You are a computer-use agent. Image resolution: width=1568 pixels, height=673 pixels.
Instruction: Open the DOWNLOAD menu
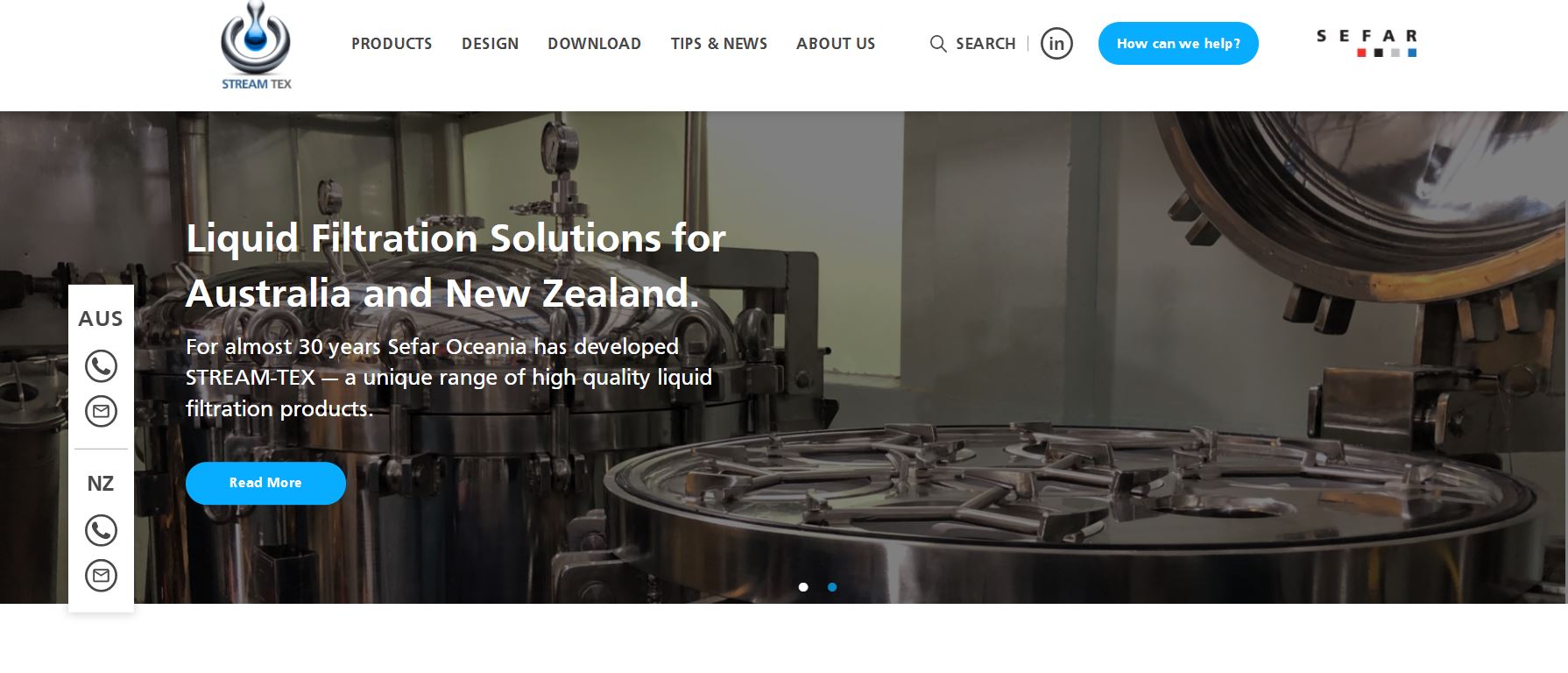pos(594,44)
